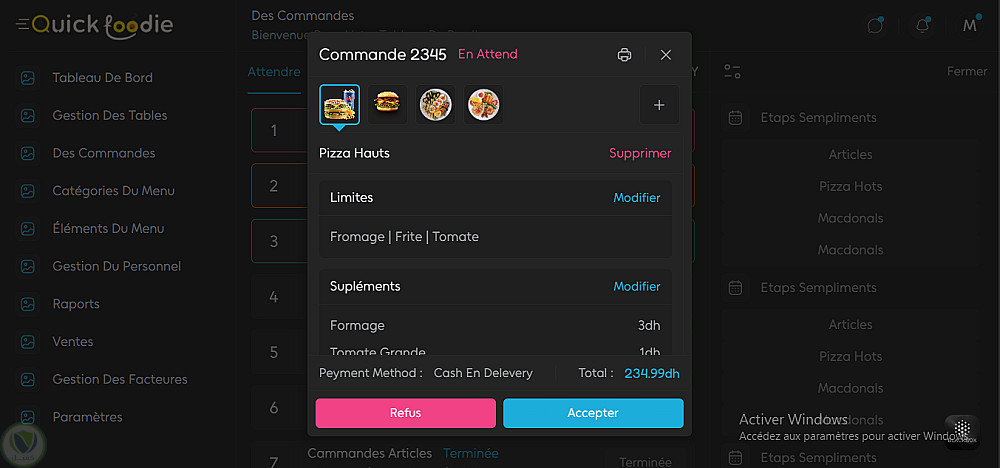The width and height of the screenshot is (1000, 468).
Task: Select the single burger thumbnail
Action: pyautogui.click(x=387, y=104)
